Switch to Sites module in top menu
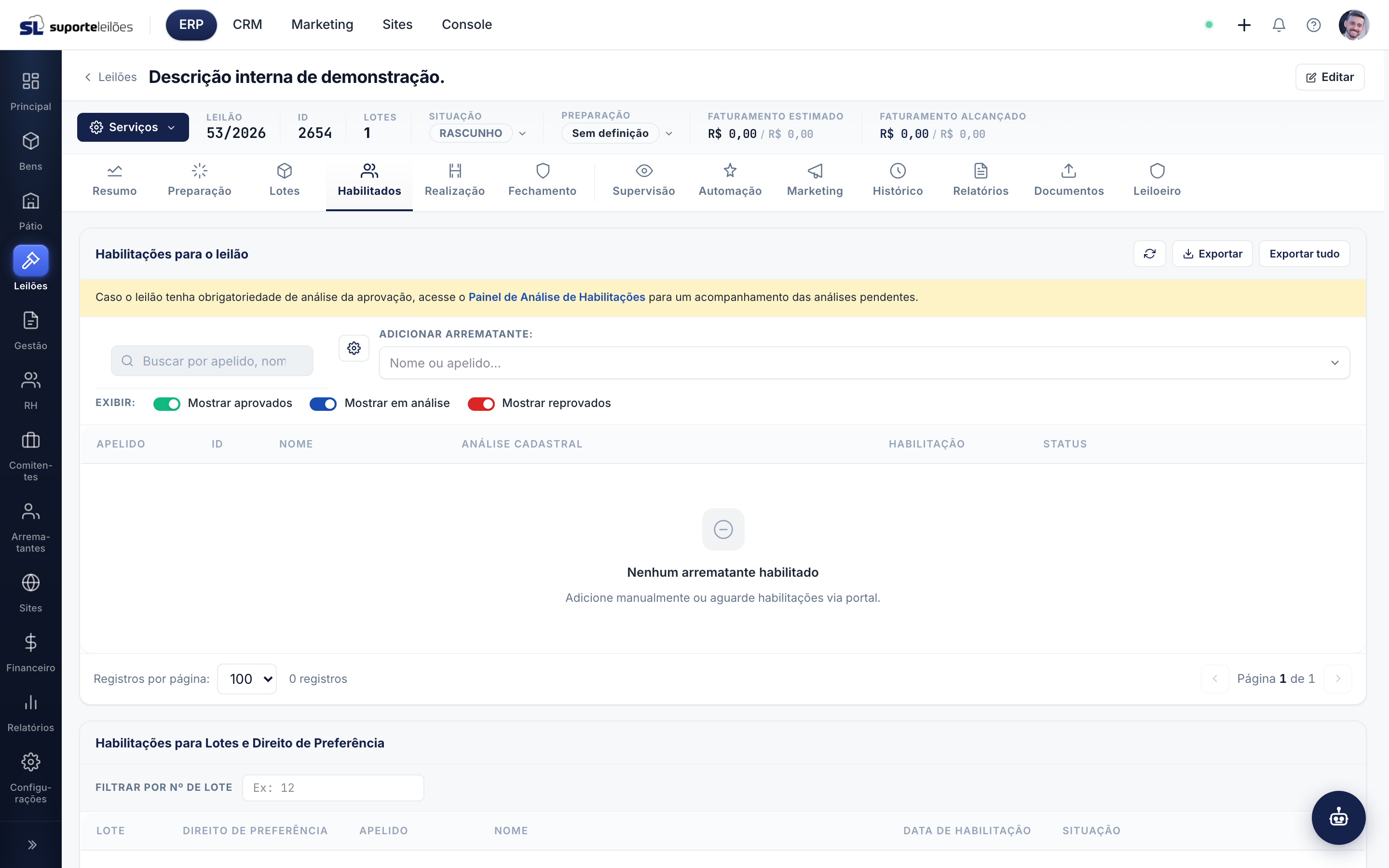The width and height of the screenshot is (1389, 868). (397, 25)
